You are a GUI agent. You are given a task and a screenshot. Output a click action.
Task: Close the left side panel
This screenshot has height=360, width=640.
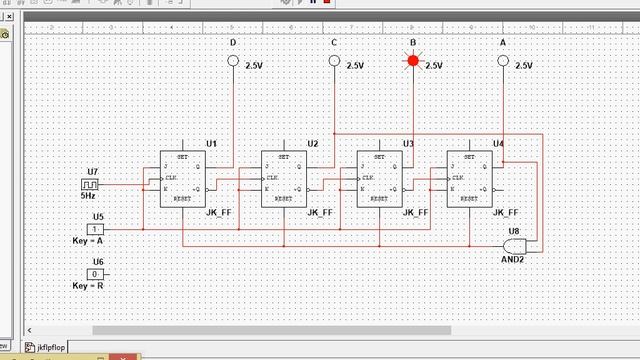point(9,16)
